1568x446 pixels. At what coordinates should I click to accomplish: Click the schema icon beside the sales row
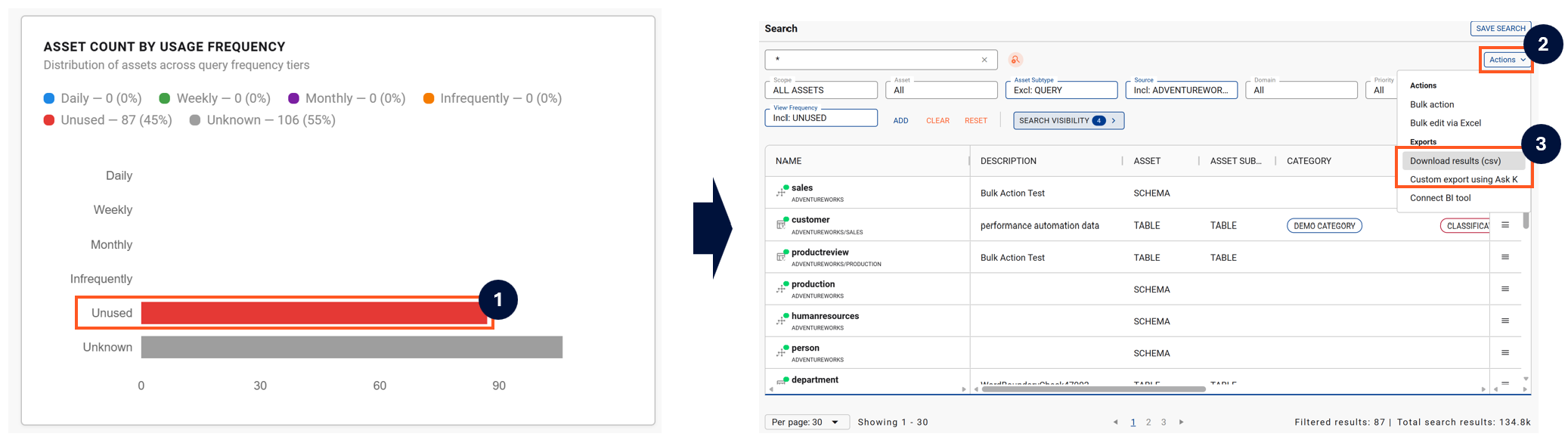click(x=782, y=191)
